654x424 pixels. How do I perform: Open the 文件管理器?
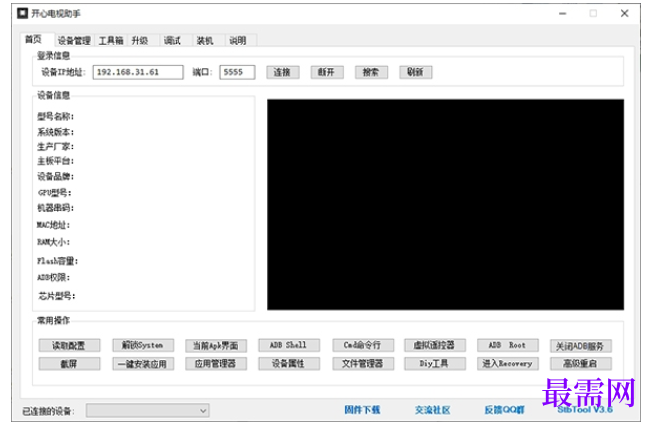[362, 364]
